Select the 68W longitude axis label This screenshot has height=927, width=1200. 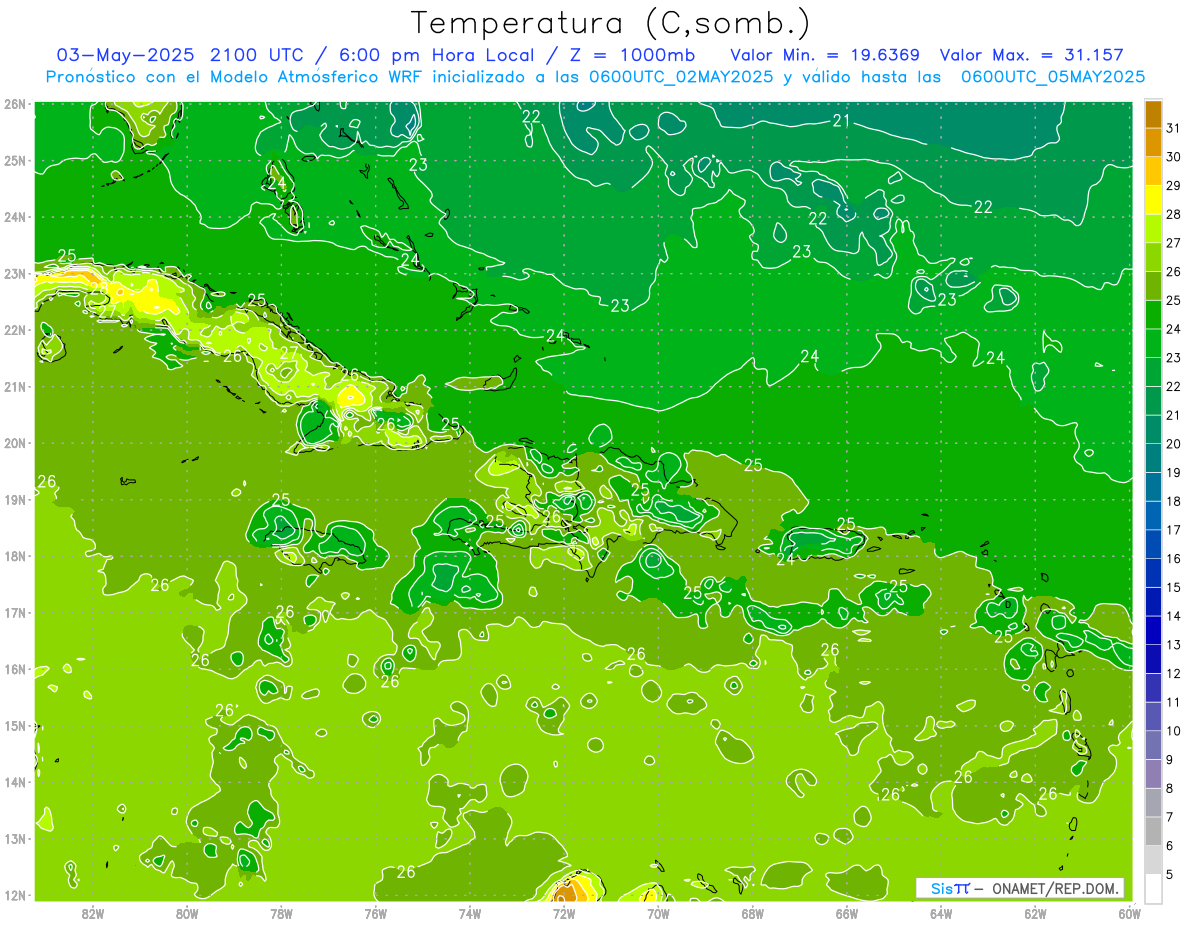pos(753,913)
